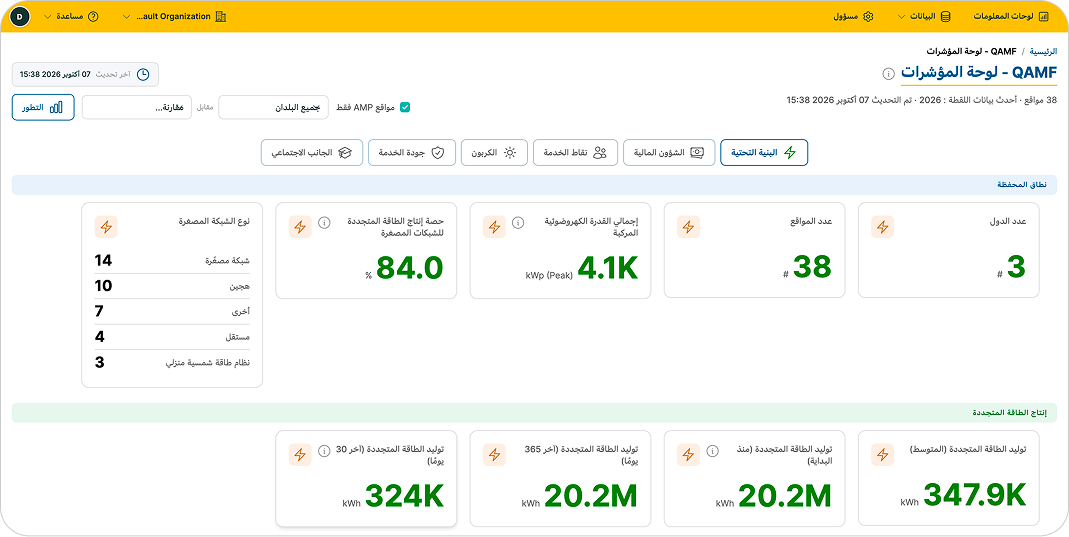Click the database icon beside البيانات
The width and height of the screenshot is (1069, 537).
(946, 16)
